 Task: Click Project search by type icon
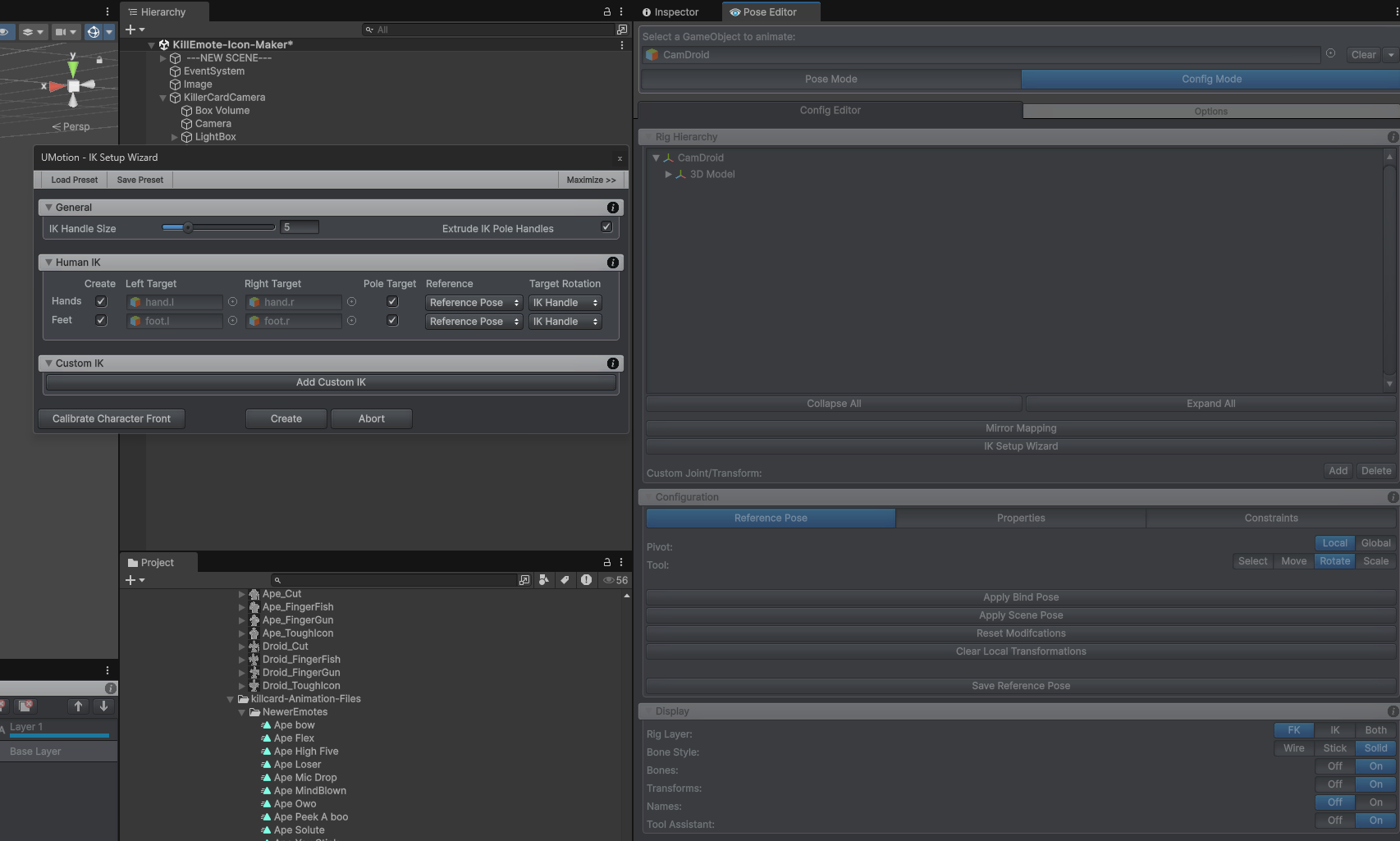[x=543, y=580]
